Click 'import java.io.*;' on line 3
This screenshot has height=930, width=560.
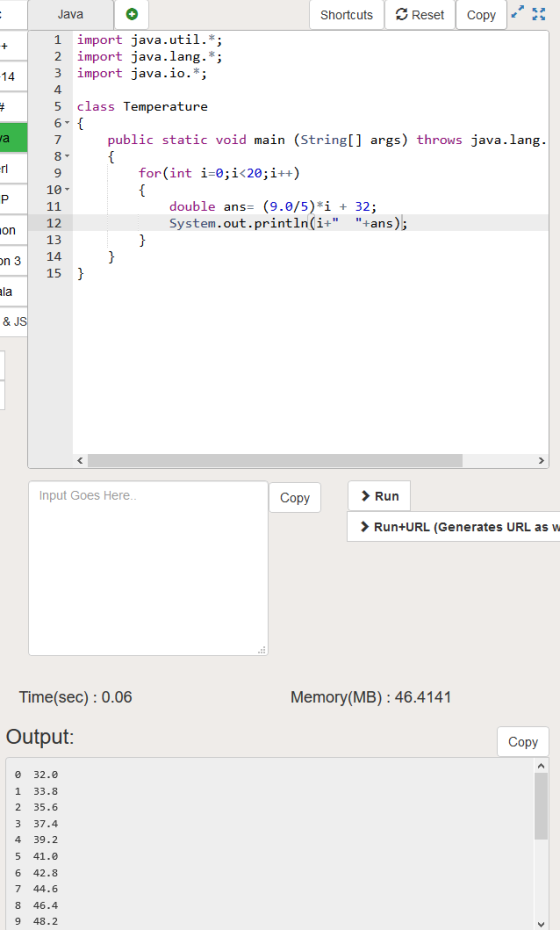click(142, 73)
